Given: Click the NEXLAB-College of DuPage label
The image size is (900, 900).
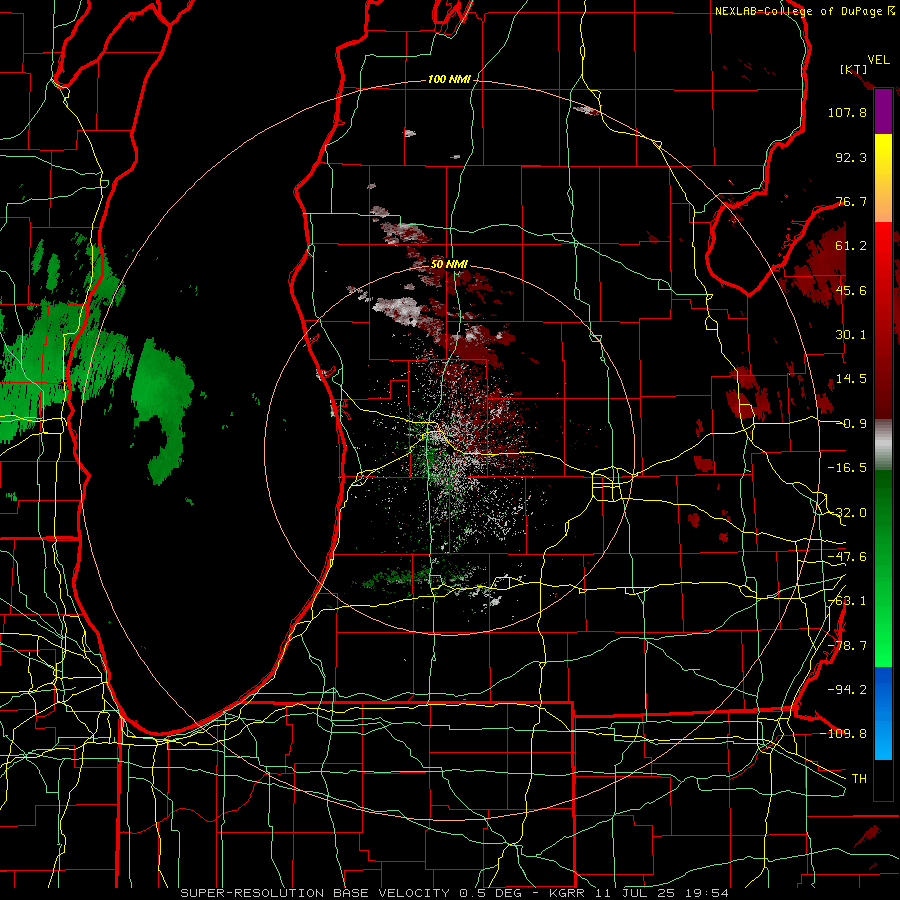Looking at the screenshot, I should (804, 11).
